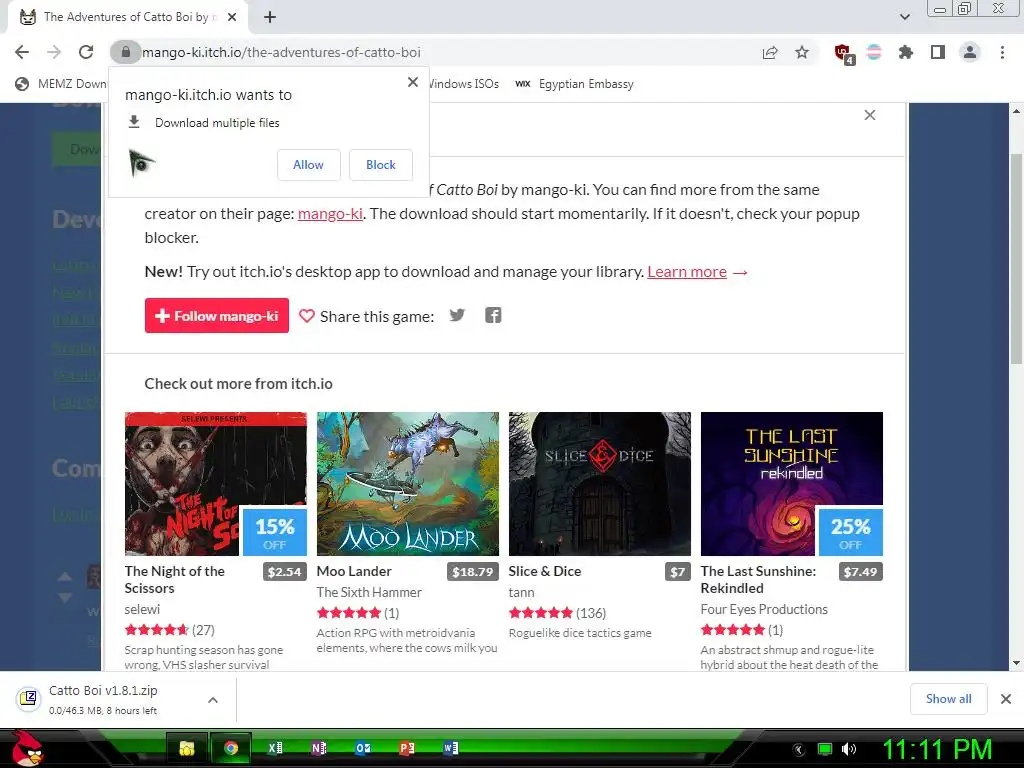Open the Angry Birds start button
1024x768 pixels.
tap(28, 748)
